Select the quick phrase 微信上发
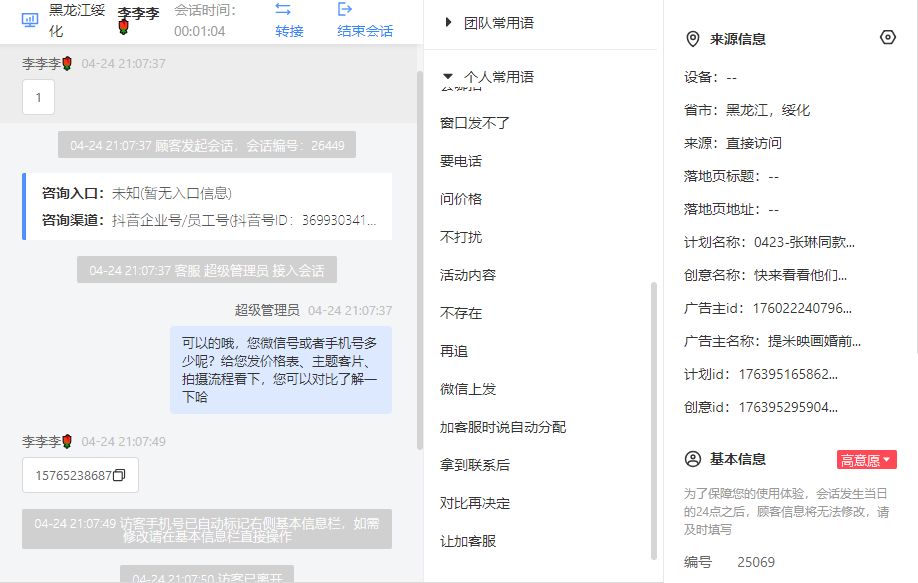 [x=468, y=390]
